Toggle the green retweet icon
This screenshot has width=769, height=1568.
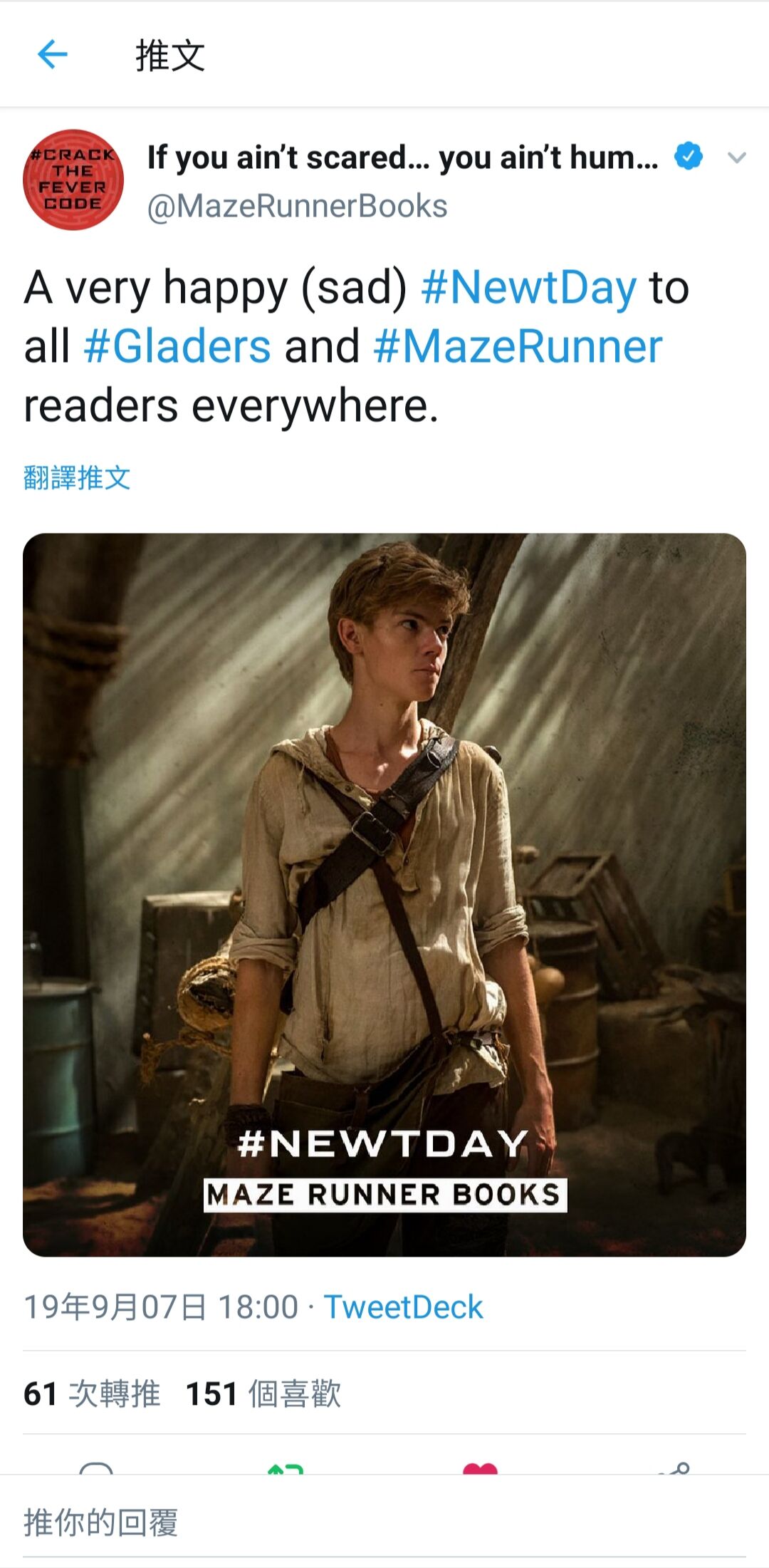click(286, 1468)
